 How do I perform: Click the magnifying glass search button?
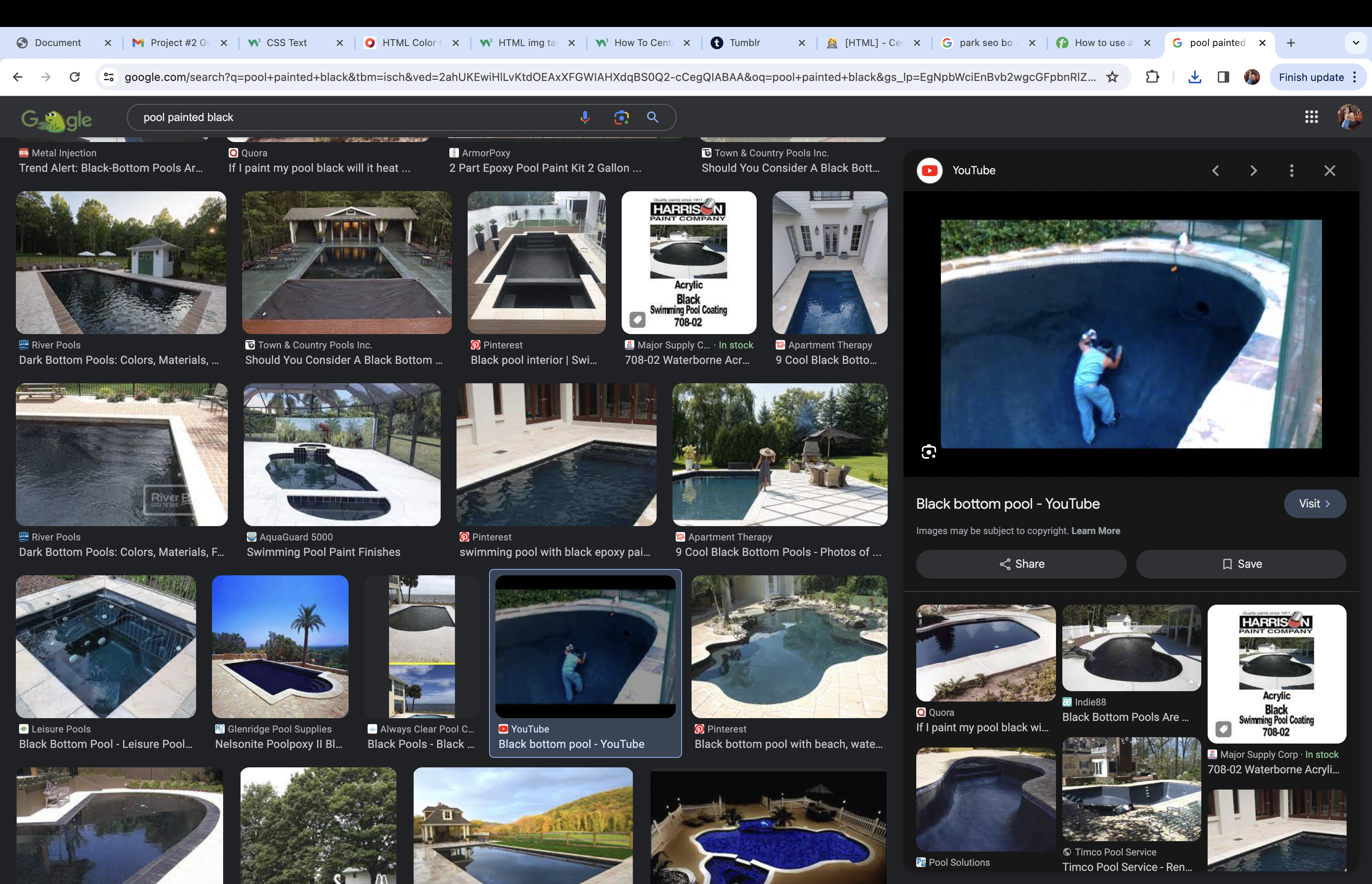[x=652, y=117]
